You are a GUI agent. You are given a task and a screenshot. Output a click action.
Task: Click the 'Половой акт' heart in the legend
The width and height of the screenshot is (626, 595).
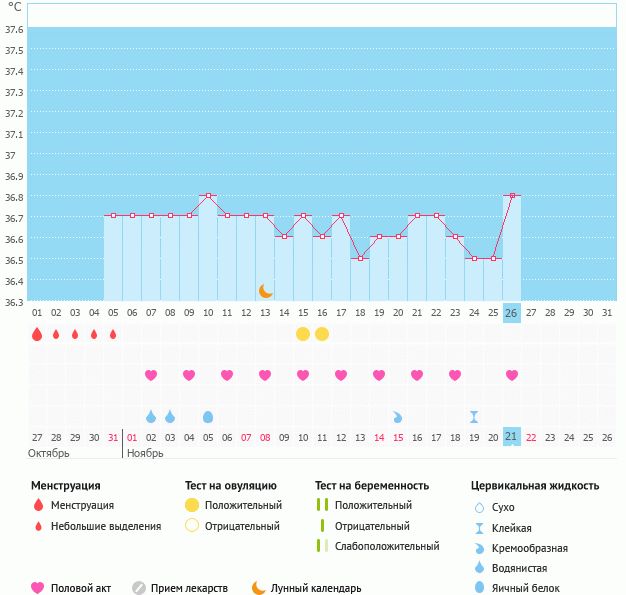(x=38, y=588)
